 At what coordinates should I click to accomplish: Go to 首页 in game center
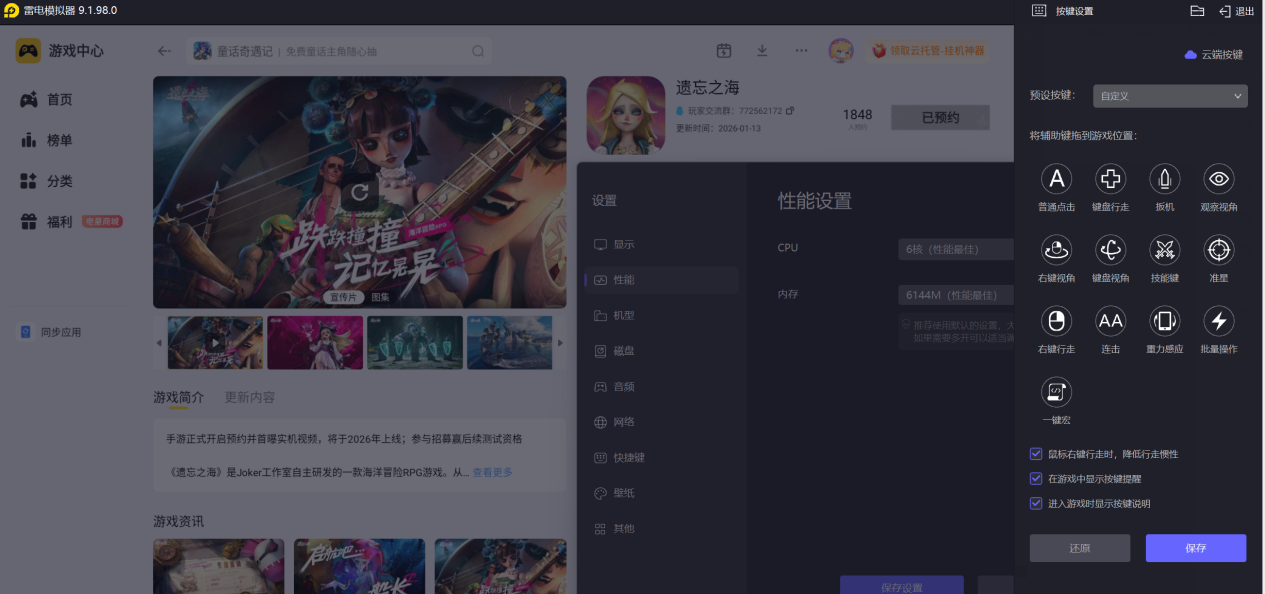(x=47, y=100)
